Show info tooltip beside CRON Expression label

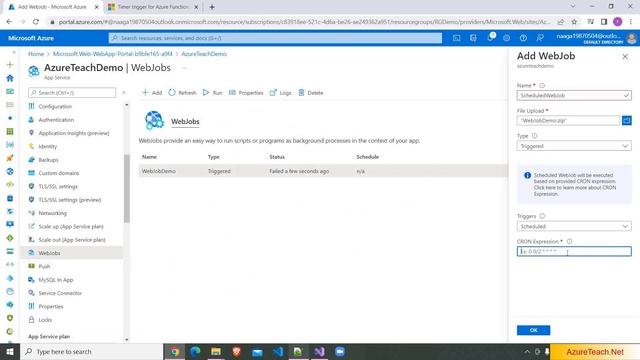[x=569, y=241]
